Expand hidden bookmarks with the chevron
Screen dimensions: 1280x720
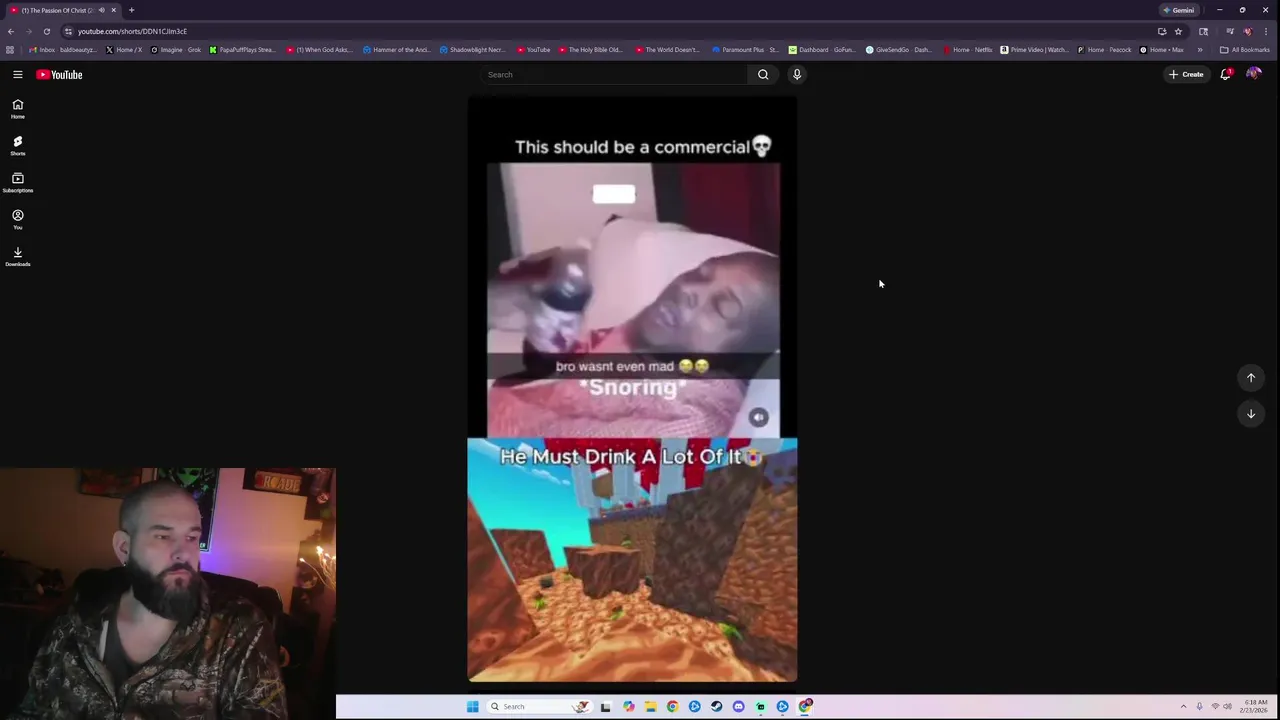(x=1200, y=50)
